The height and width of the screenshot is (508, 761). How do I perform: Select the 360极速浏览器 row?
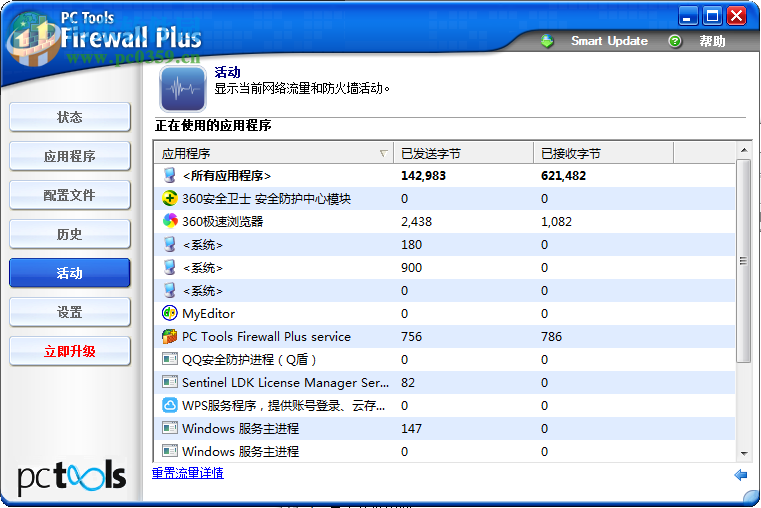(445, 221)
